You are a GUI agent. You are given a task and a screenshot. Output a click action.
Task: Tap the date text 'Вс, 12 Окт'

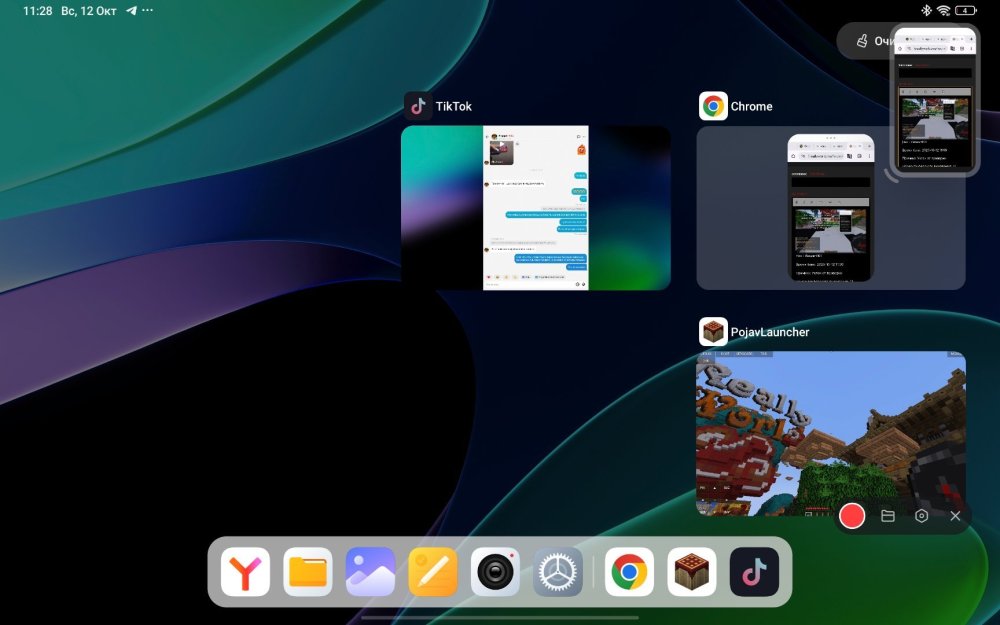click(x=89, y=11)
